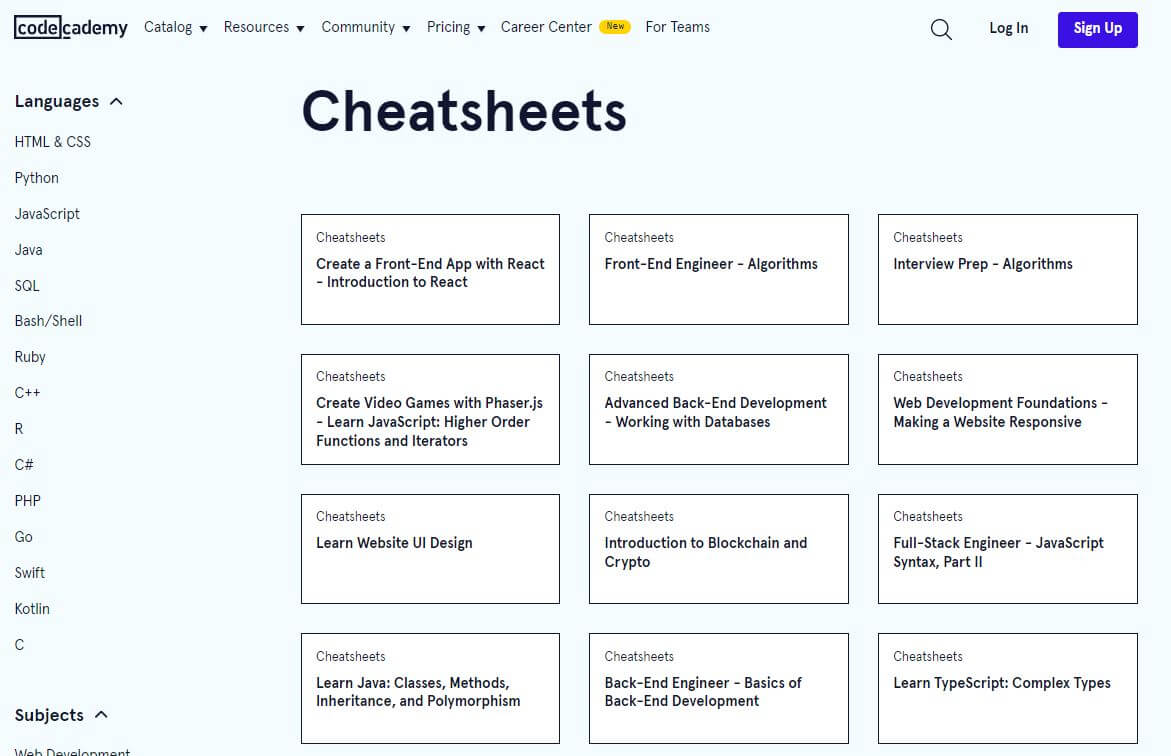Open the Resources dropdown

(263, 27)
